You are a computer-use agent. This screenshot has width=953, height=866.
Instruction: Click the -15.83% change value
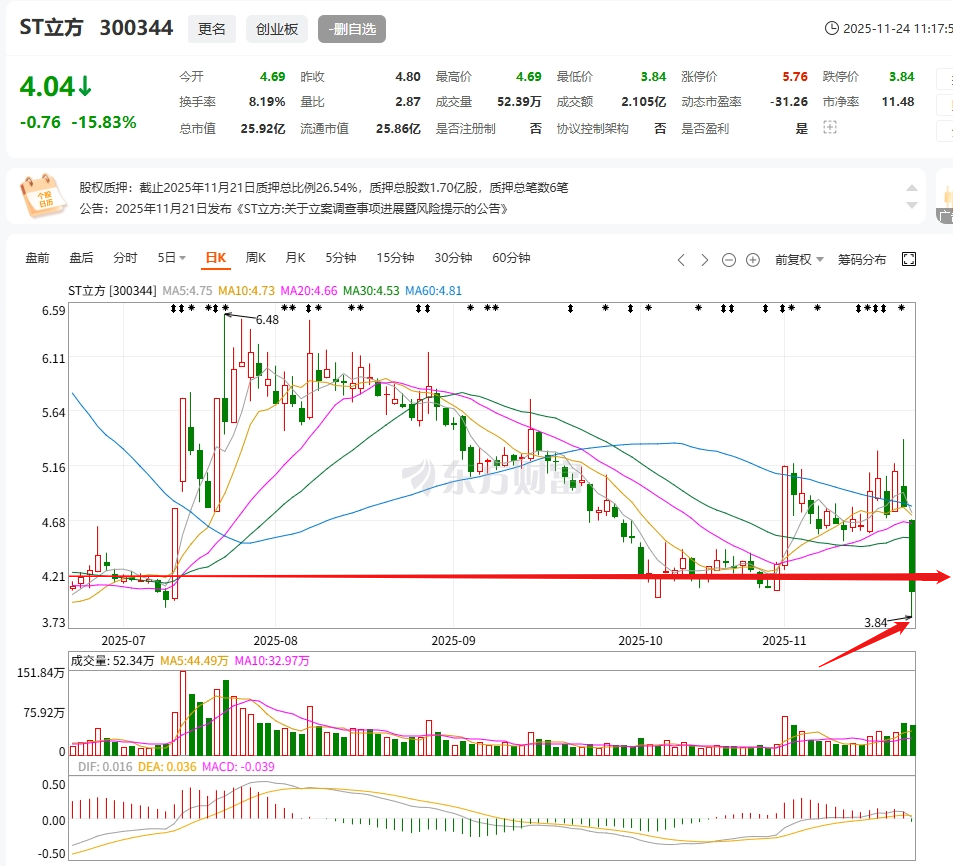tap(104, 122)
